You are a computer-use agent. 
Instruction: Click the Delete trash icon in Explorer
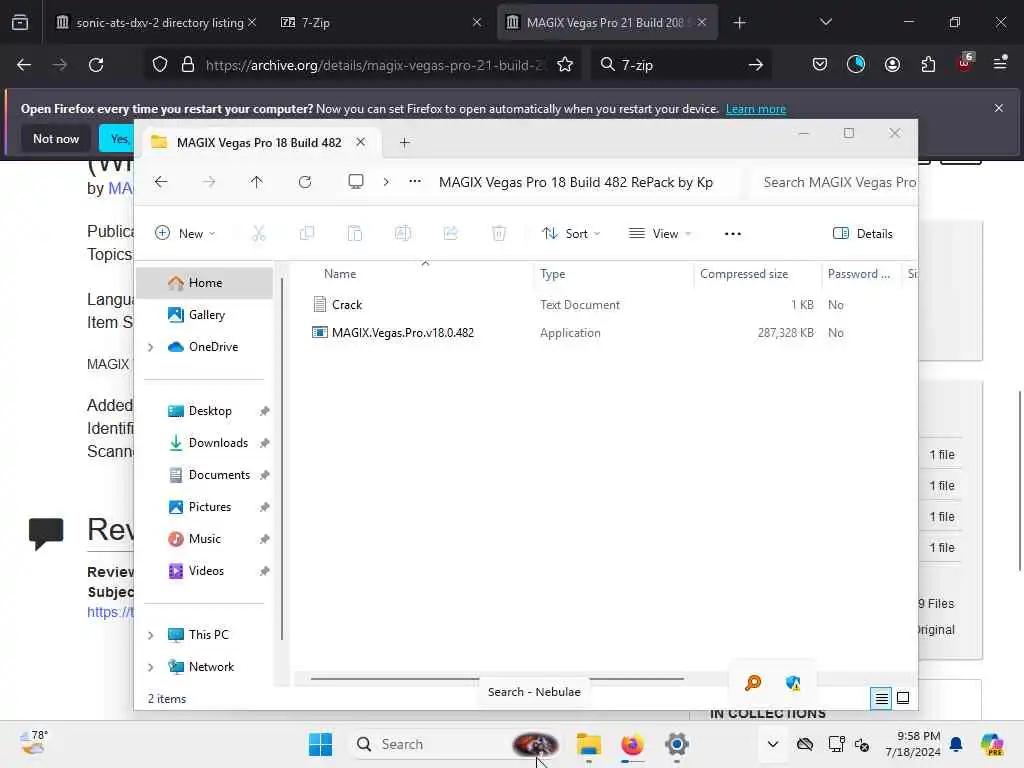499,233
